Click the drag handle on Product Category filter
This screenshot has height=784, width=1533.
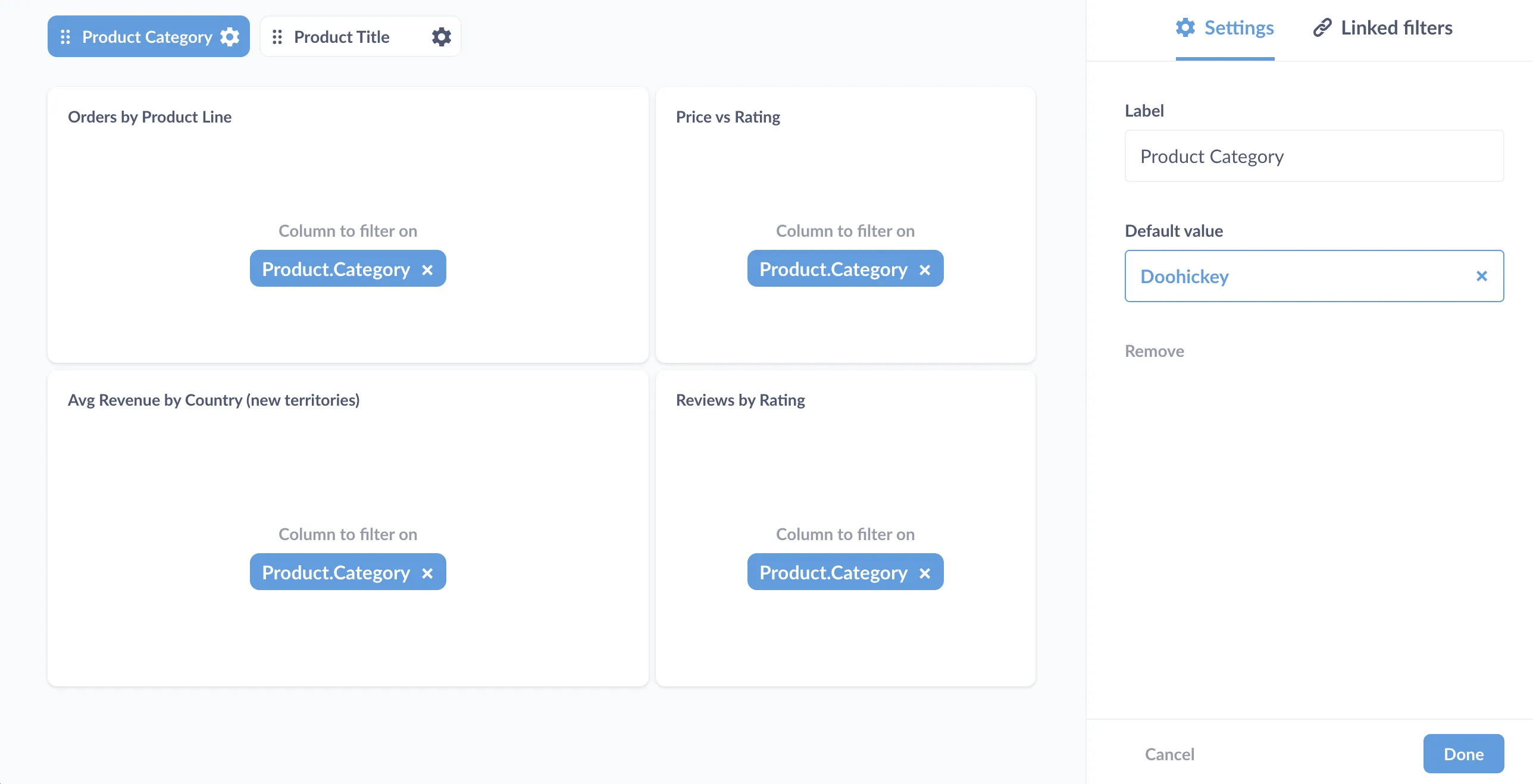tap(66, 36)
